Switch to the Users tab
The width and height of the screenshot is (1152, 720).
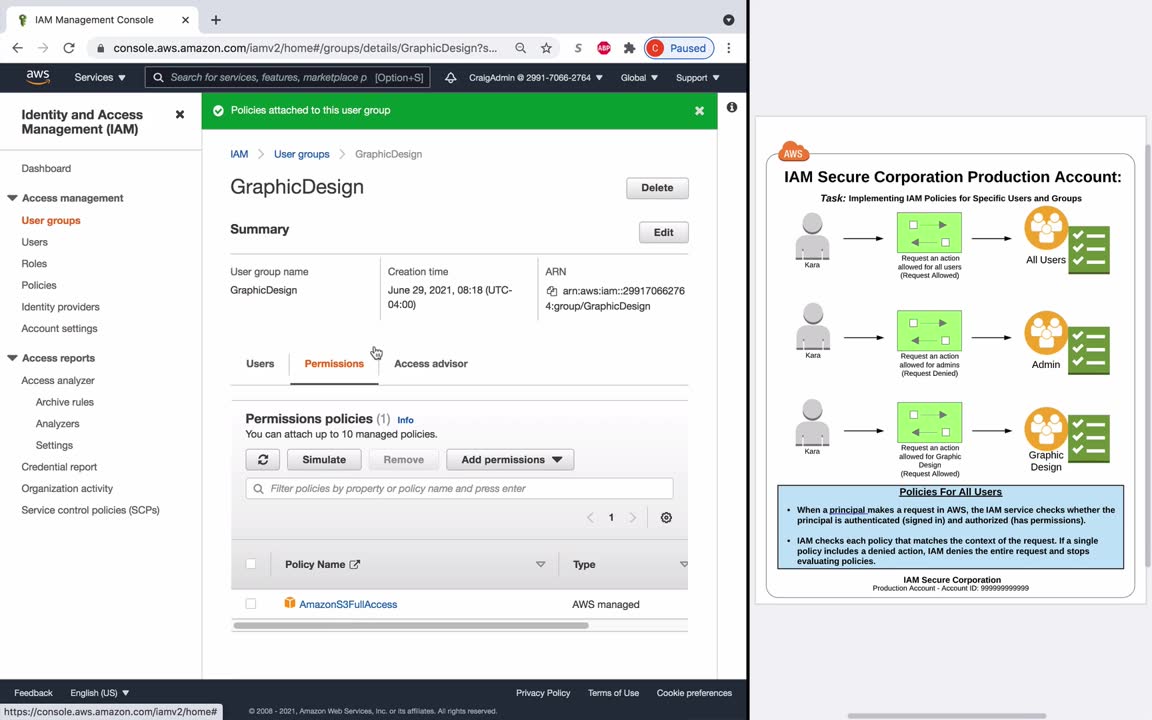coord(260,364)
